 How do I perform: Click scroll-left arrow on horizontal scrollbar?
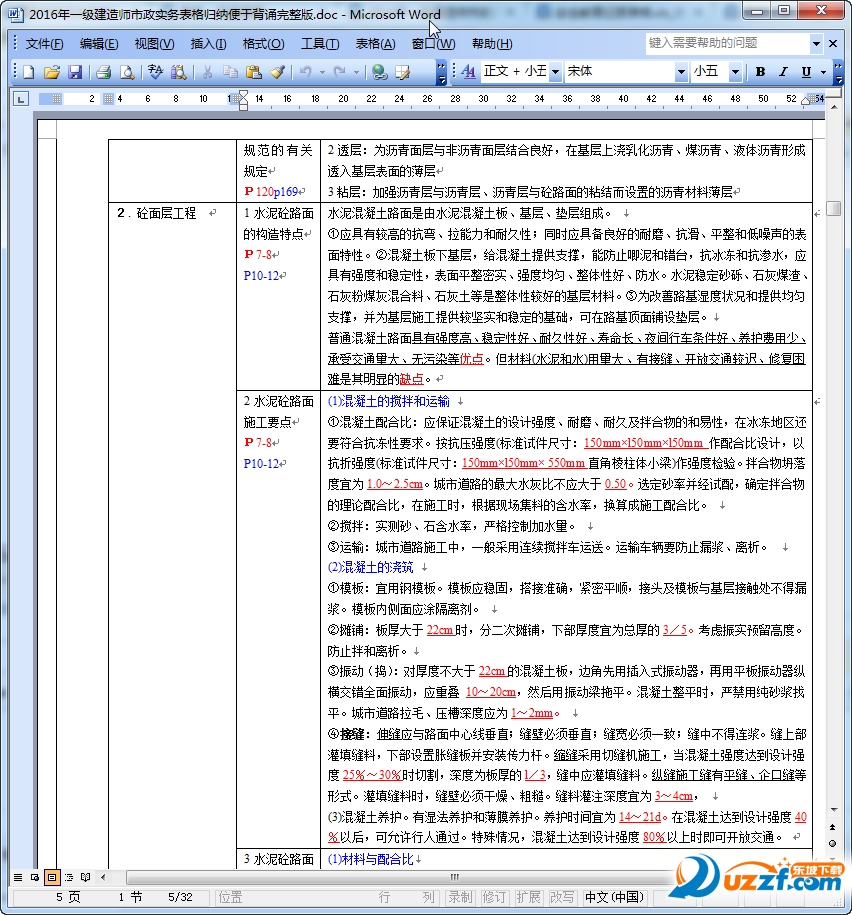[x=103, y=876]
